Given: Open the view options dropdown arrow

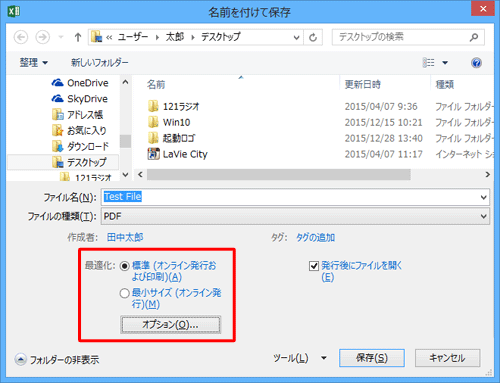Looking at the screenshot, I should [445, 63].
